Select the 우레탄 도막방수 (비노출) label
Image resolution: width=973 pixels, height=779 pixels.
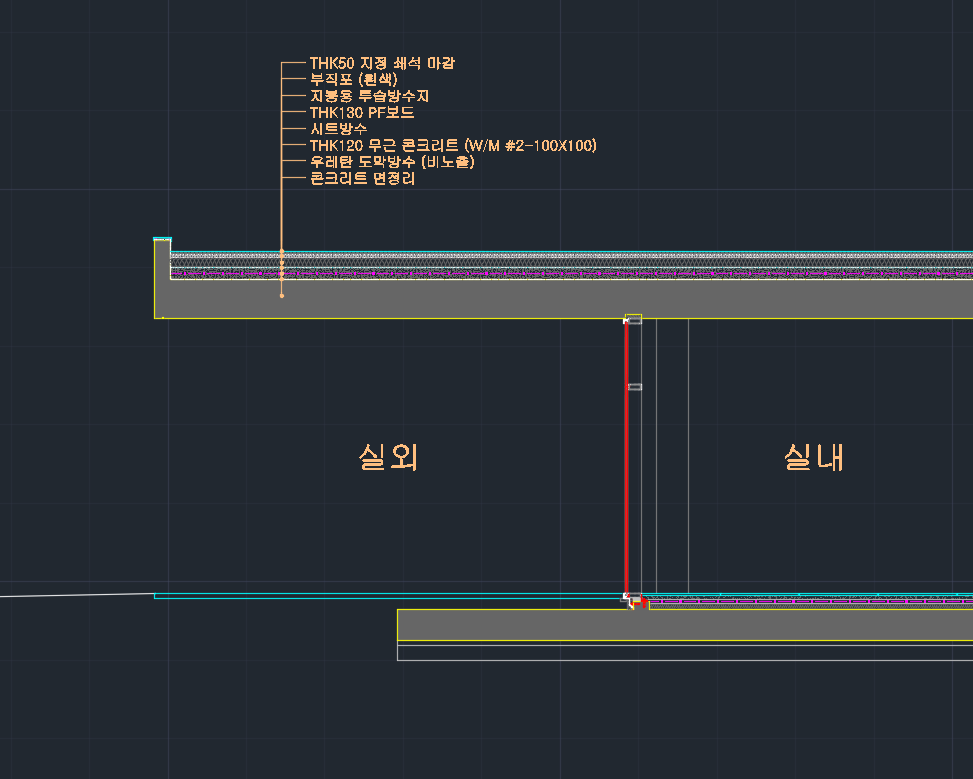click(391, 162)
